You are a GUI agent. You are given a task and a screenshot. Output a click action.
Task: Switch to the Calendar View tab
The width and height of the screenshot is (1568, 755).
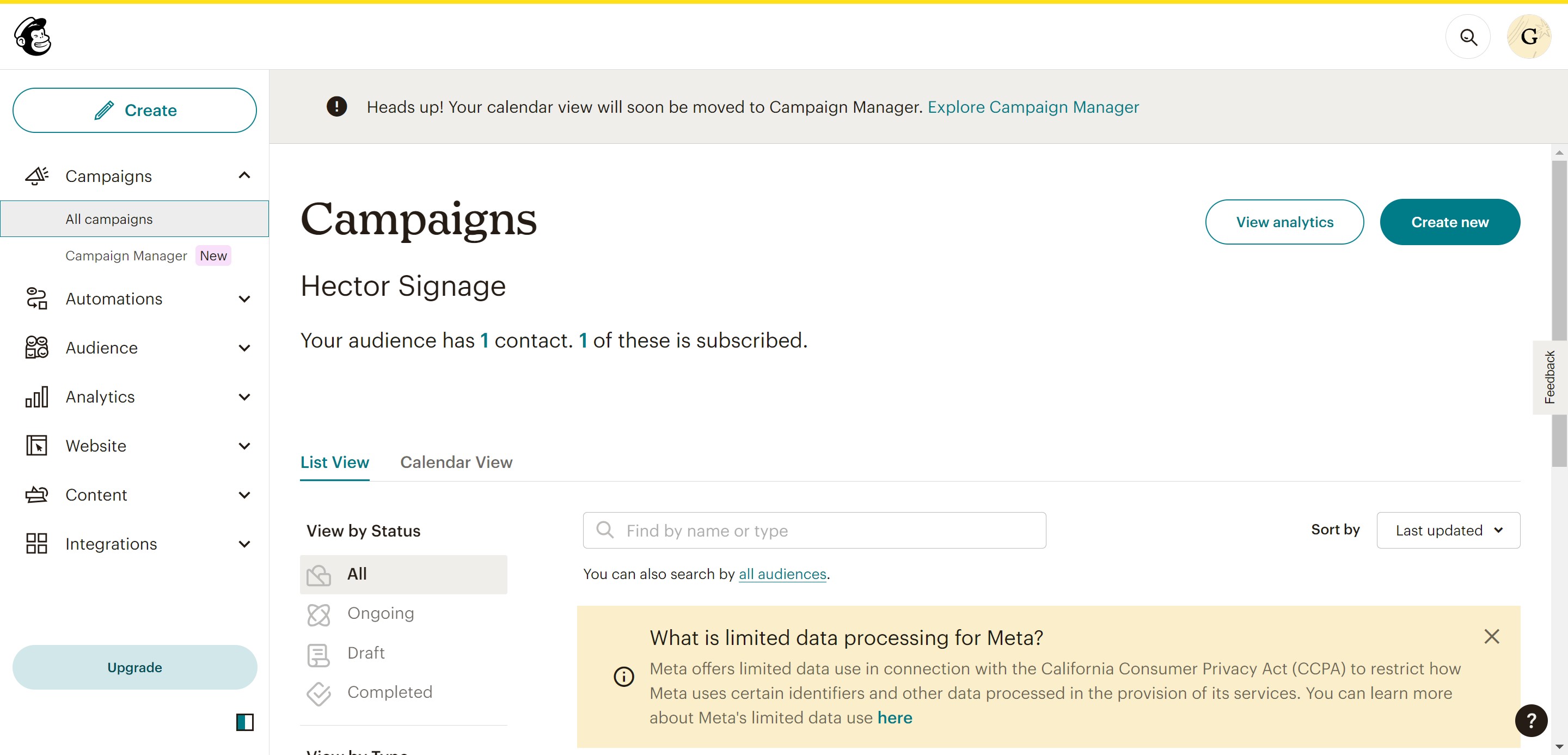tap(456, 462)
